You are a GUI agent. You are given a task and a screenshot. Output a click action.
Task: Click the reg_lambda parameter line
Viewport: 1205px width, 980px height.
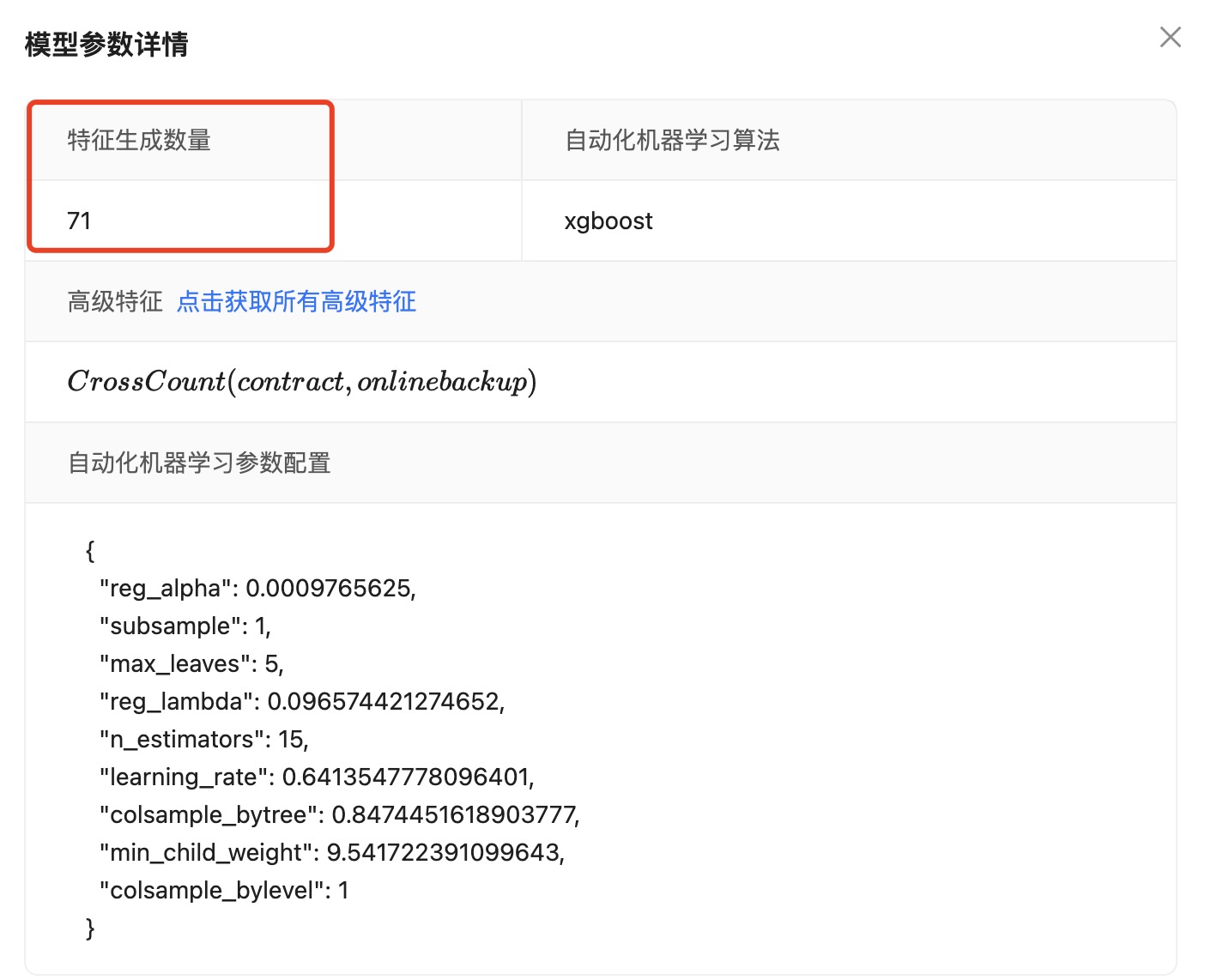tap(302, 701)
